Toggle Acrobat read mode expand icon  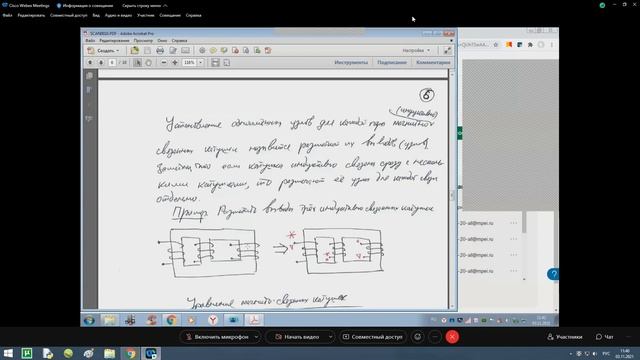coord(447,51)
